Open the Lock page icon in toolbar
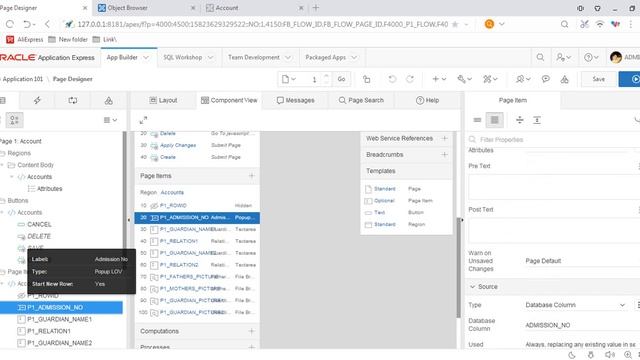Screen dimensions: 640x360 (367, 79)
